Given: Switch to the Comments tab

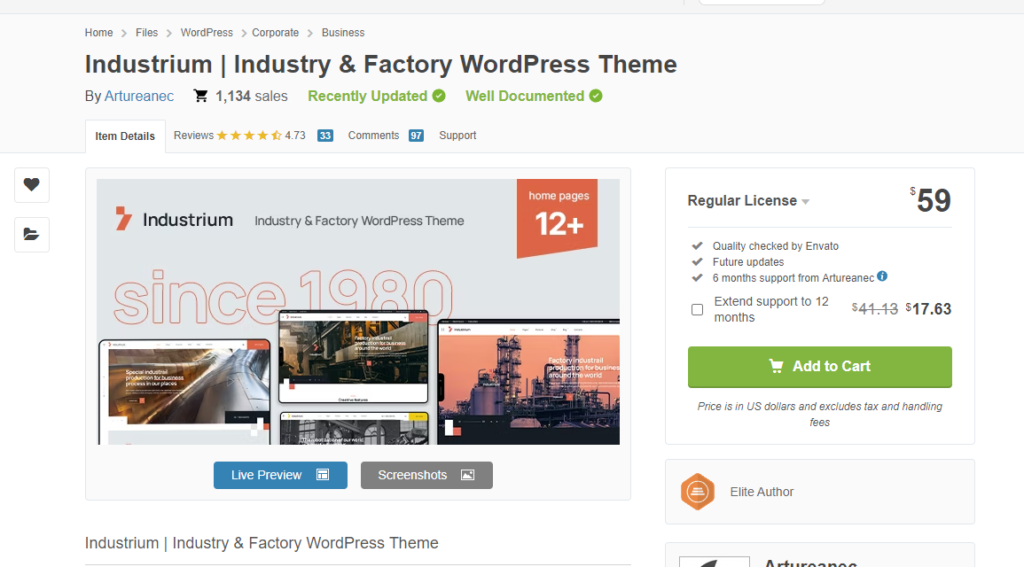Looking at the screenshot, I should click(x=373, y=136).
